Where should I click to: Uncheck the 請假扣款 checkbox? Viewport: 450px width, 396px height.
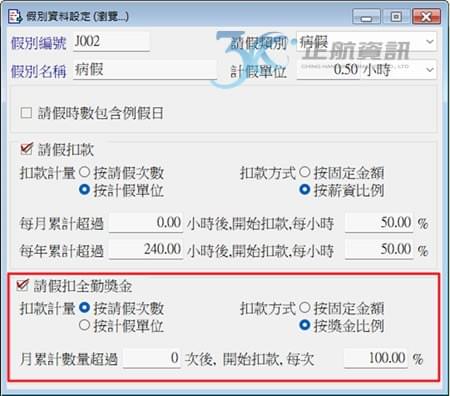26,149
